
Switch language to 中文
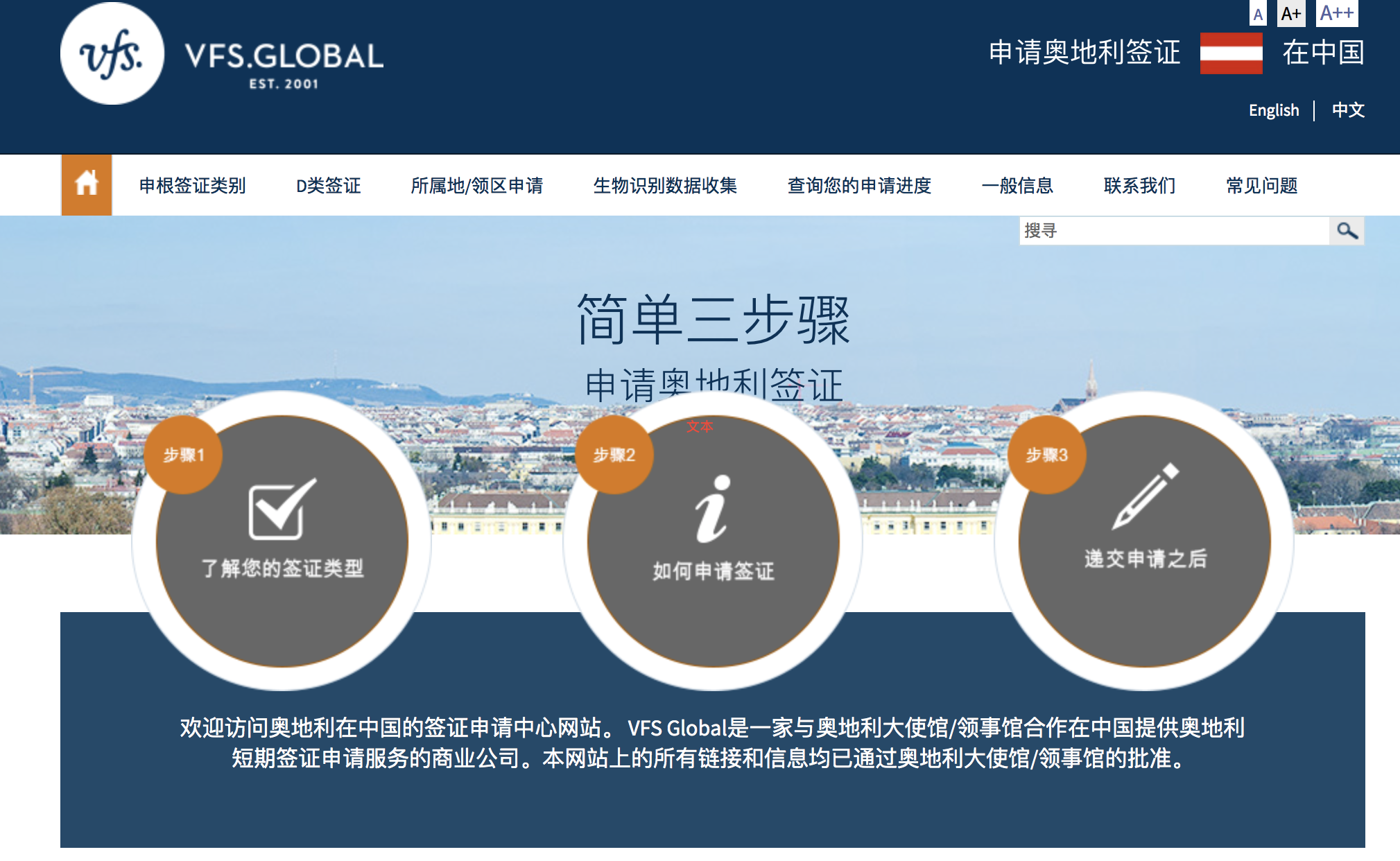[x=1348, y=110]
